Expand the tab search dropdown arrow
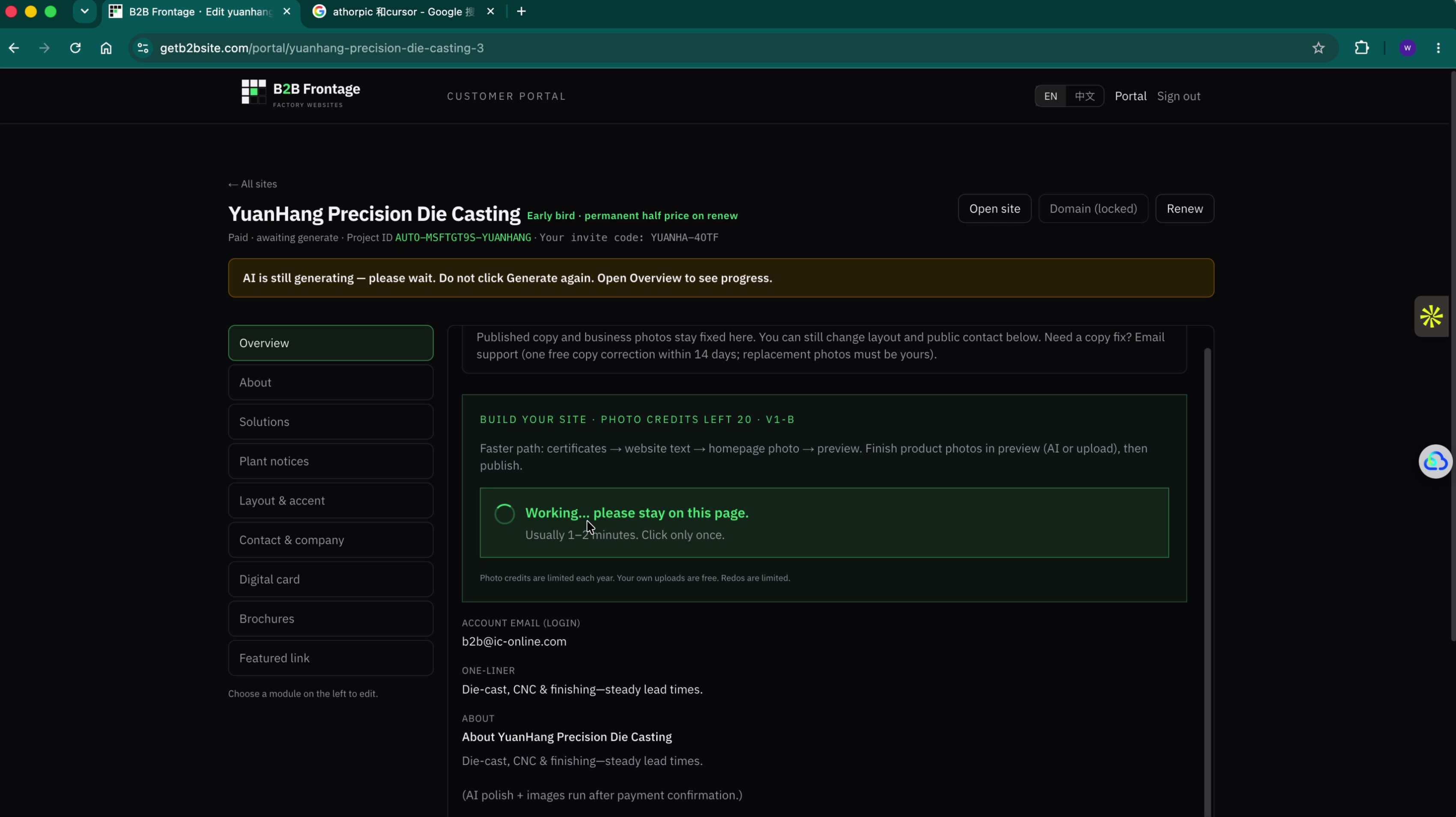The width and height of the screenshot is (1456, 817). pos(85,11)
